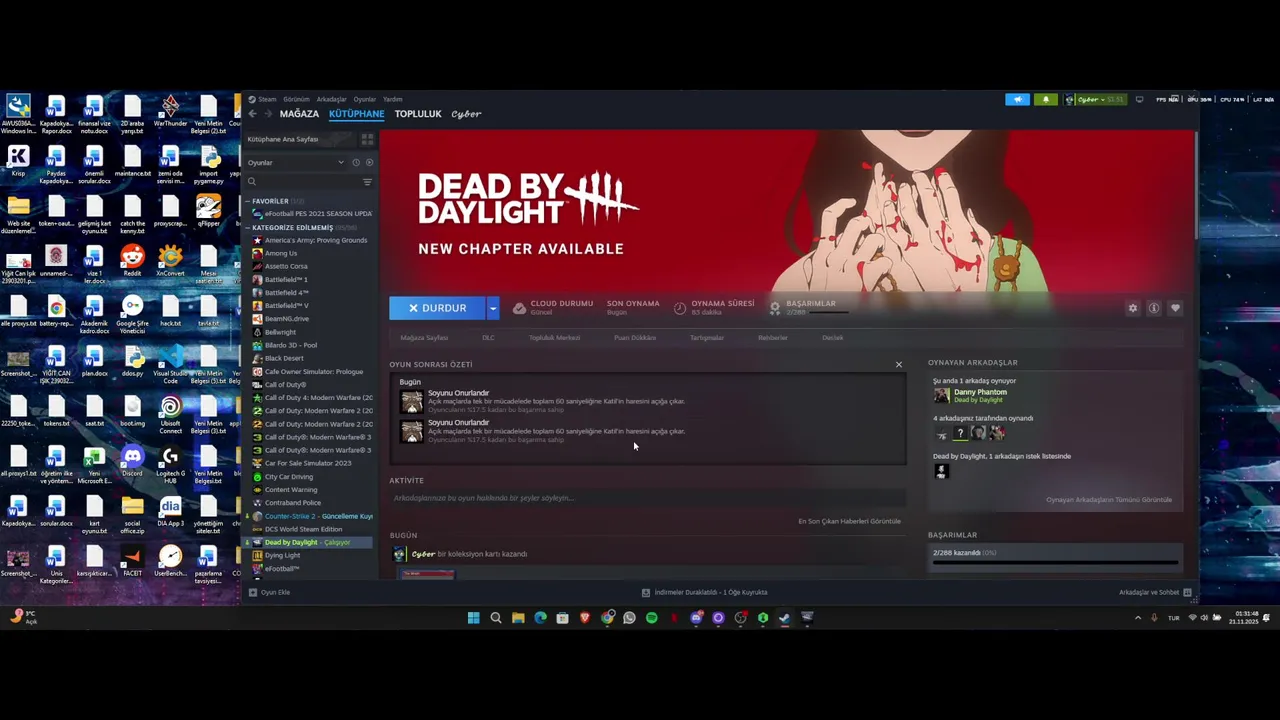
Task: Click the Oyun Ekle plus icon
Action: tap(252, 592)
